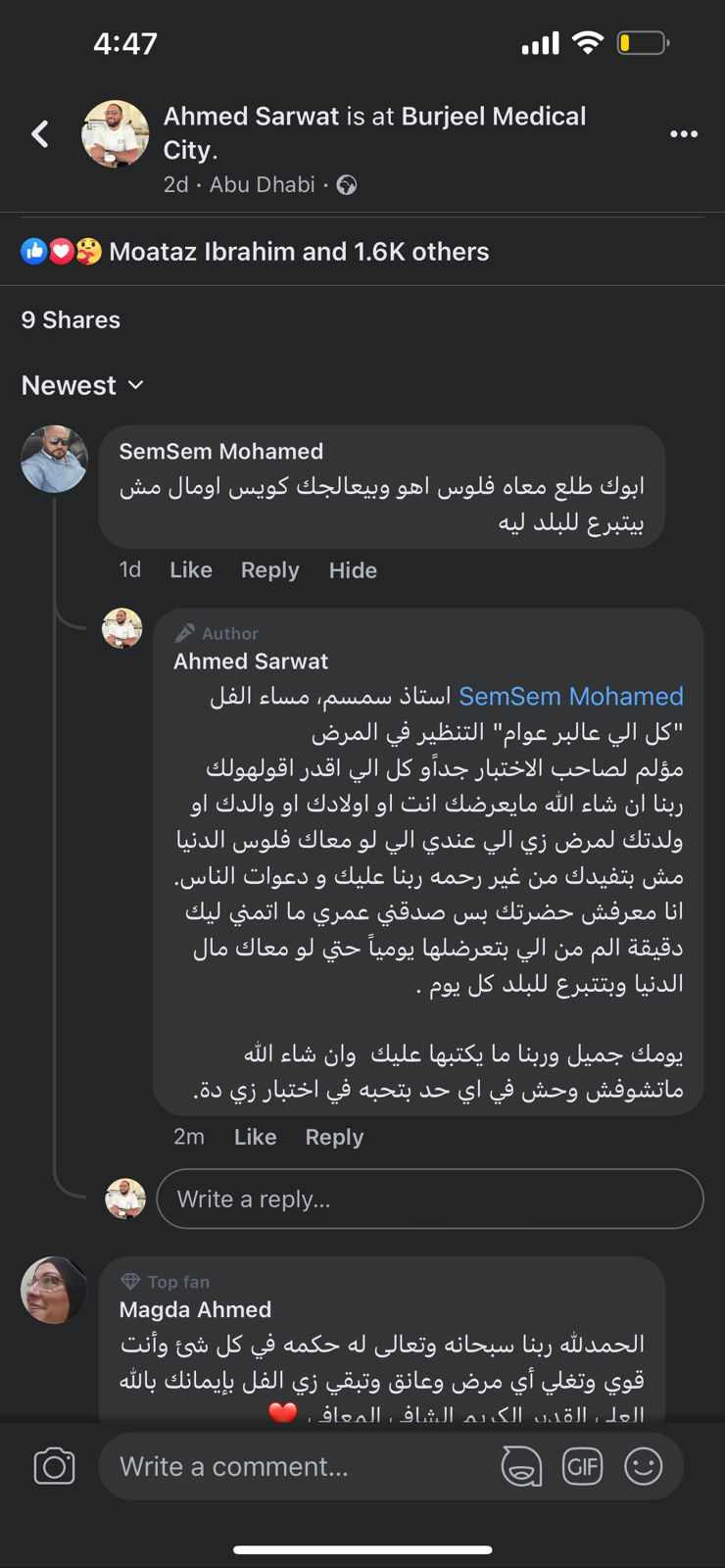Image resolution: width=725 pixels, height=1568 pixels.
Task: Open the emoji smiley picker
Action: tap(644, 1466)
